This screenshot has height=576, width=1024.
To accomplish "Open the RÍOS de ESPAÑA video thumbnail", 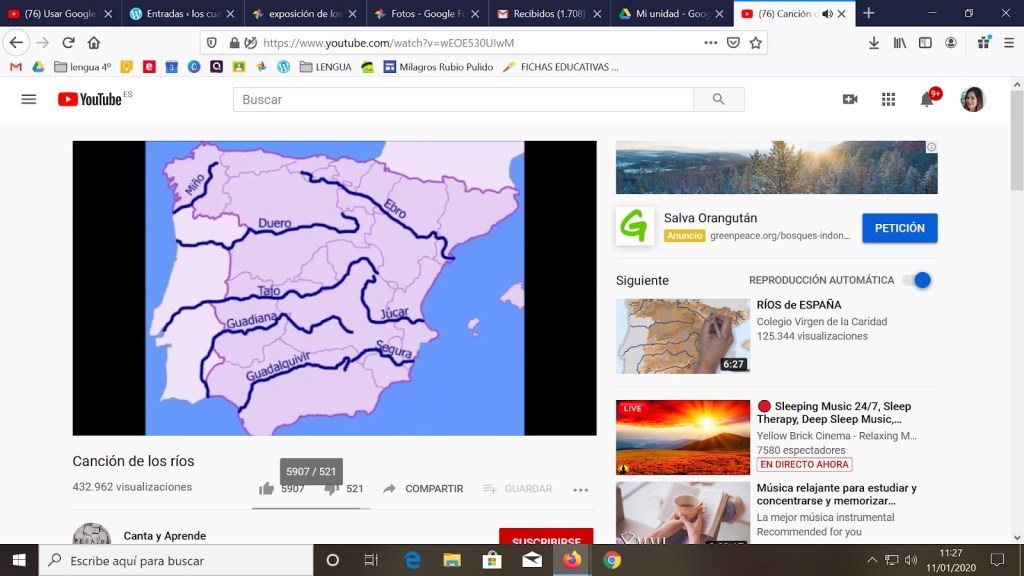I will tap(682, 336).
